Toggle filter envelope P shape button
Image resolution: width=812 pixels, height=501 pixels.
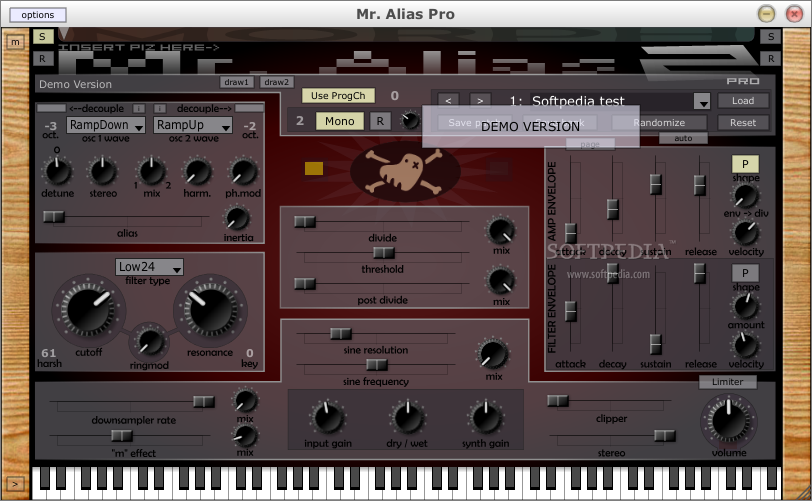coord(745,273)
